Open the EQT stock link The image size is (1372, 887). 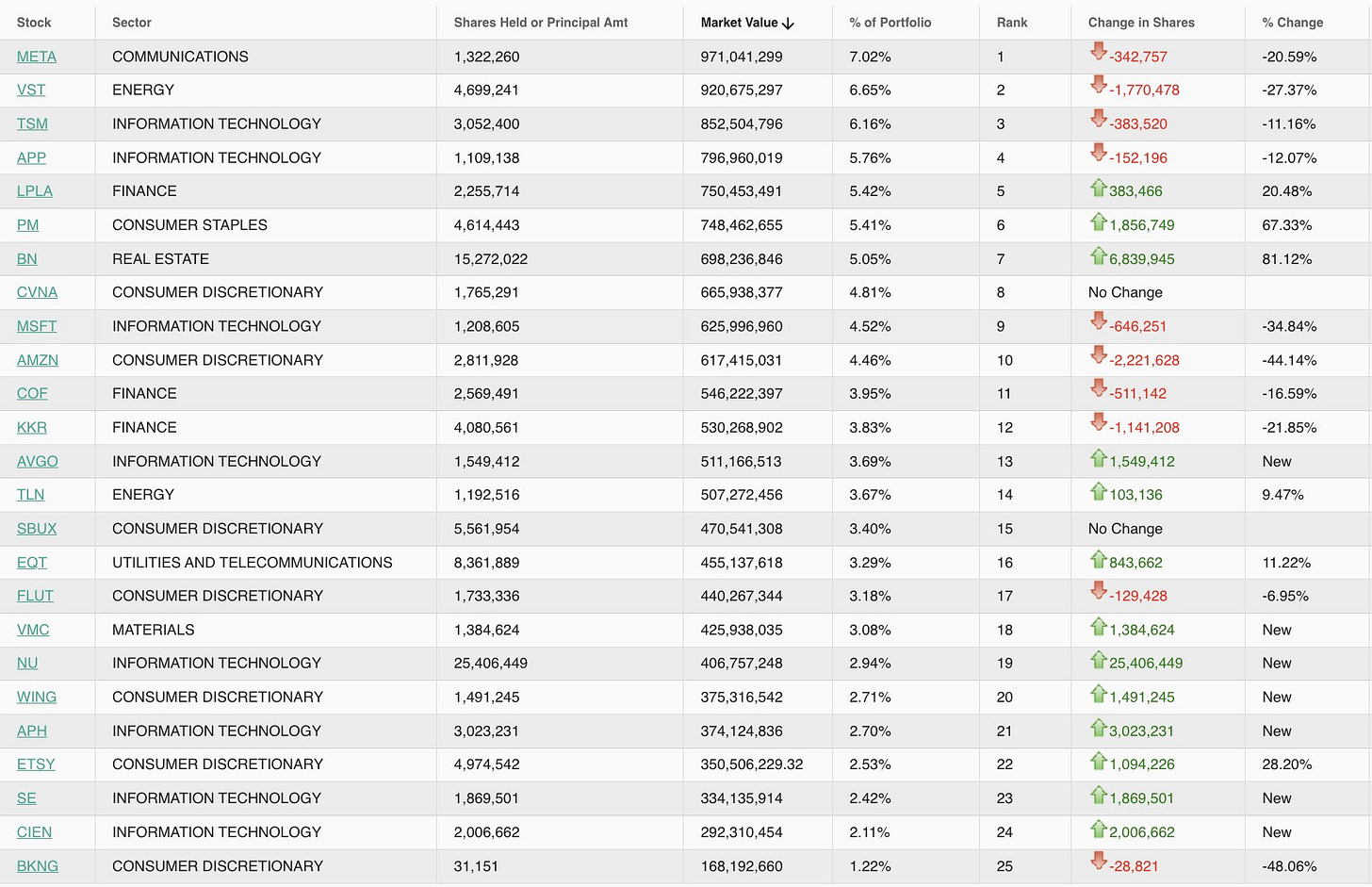(32, 563)
